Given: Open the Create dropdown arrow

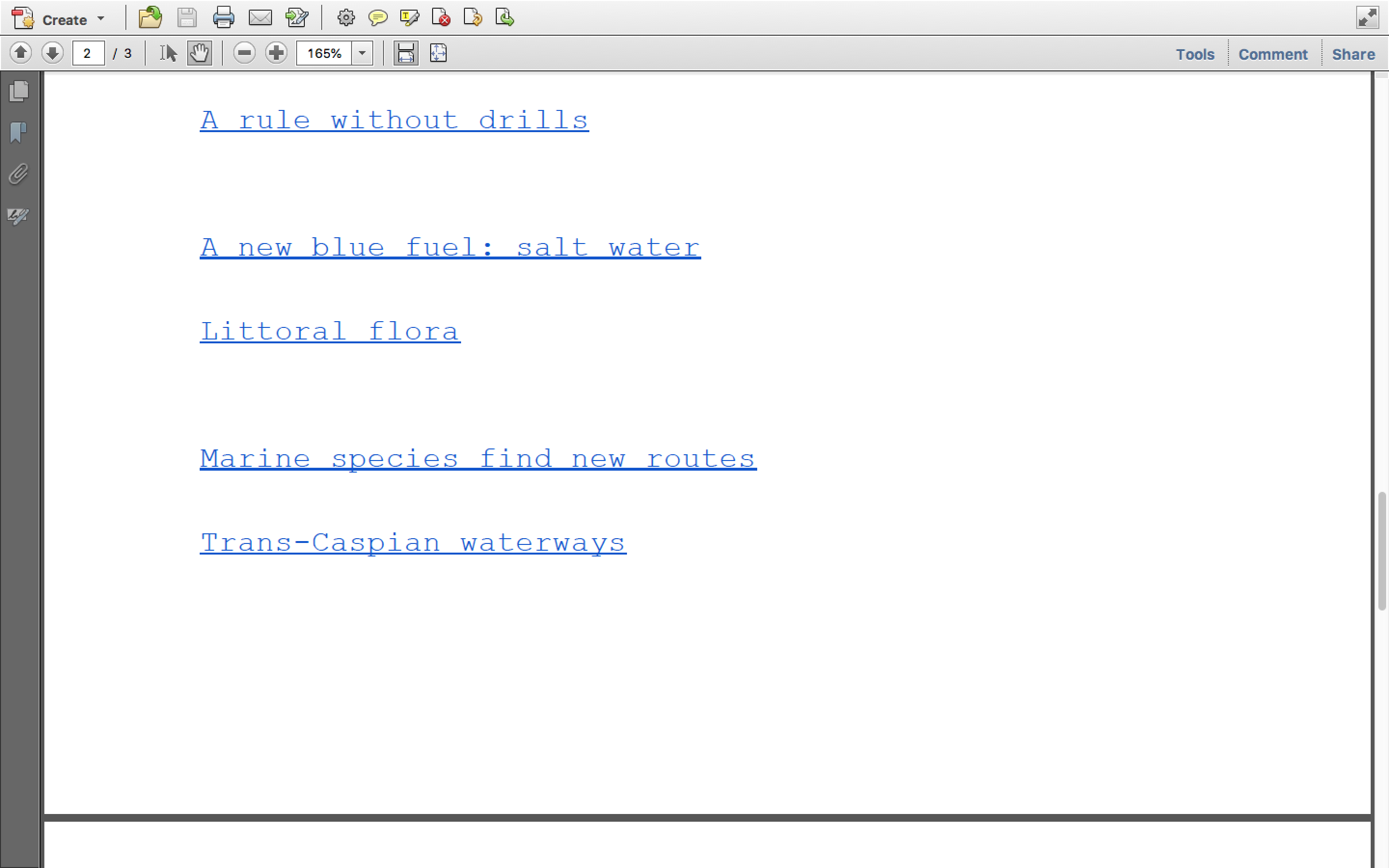Looking at the screenshot, I should point(101,19).
